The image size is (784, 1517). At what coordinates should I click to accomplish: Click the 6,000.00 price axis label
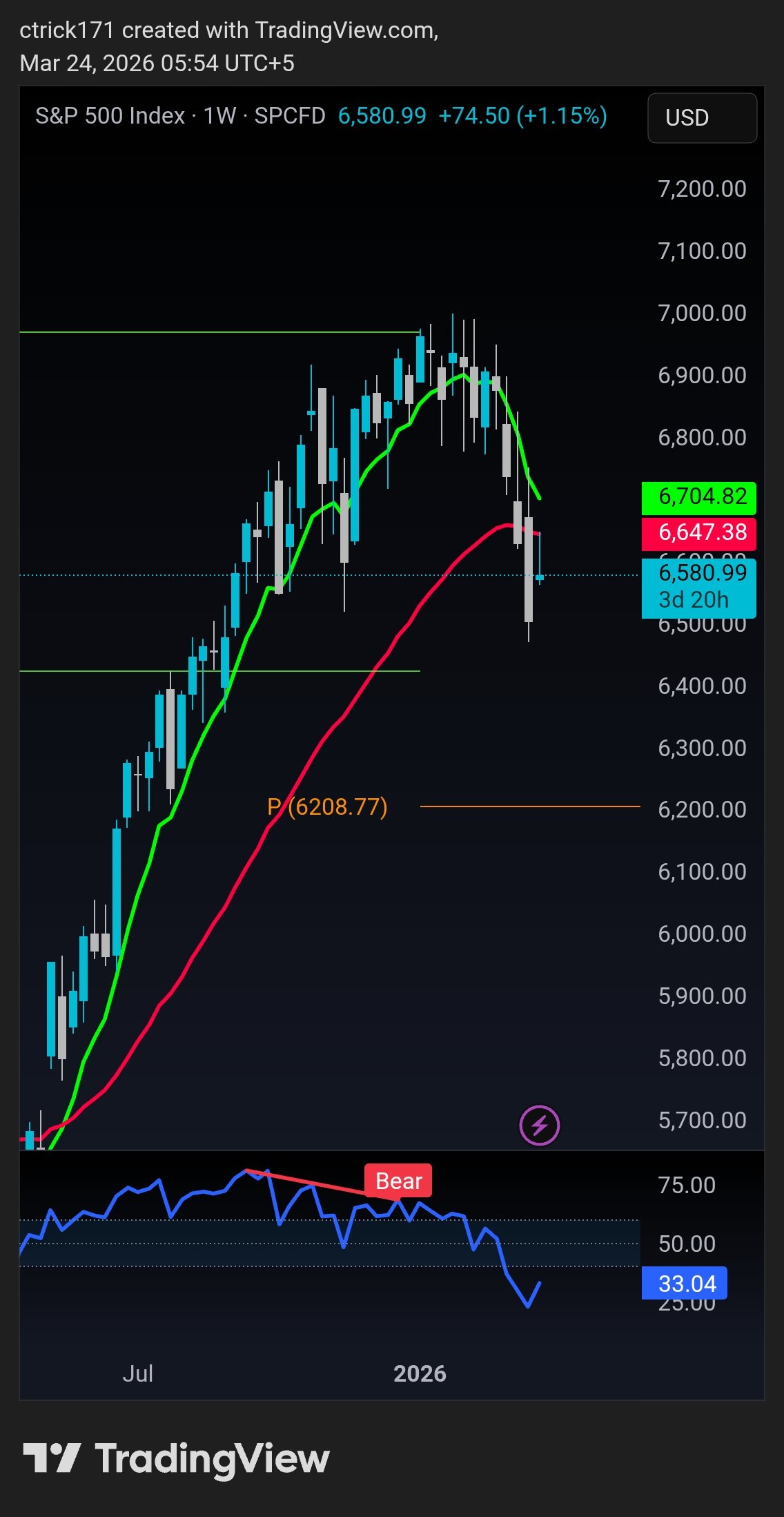tap(703, 934)
